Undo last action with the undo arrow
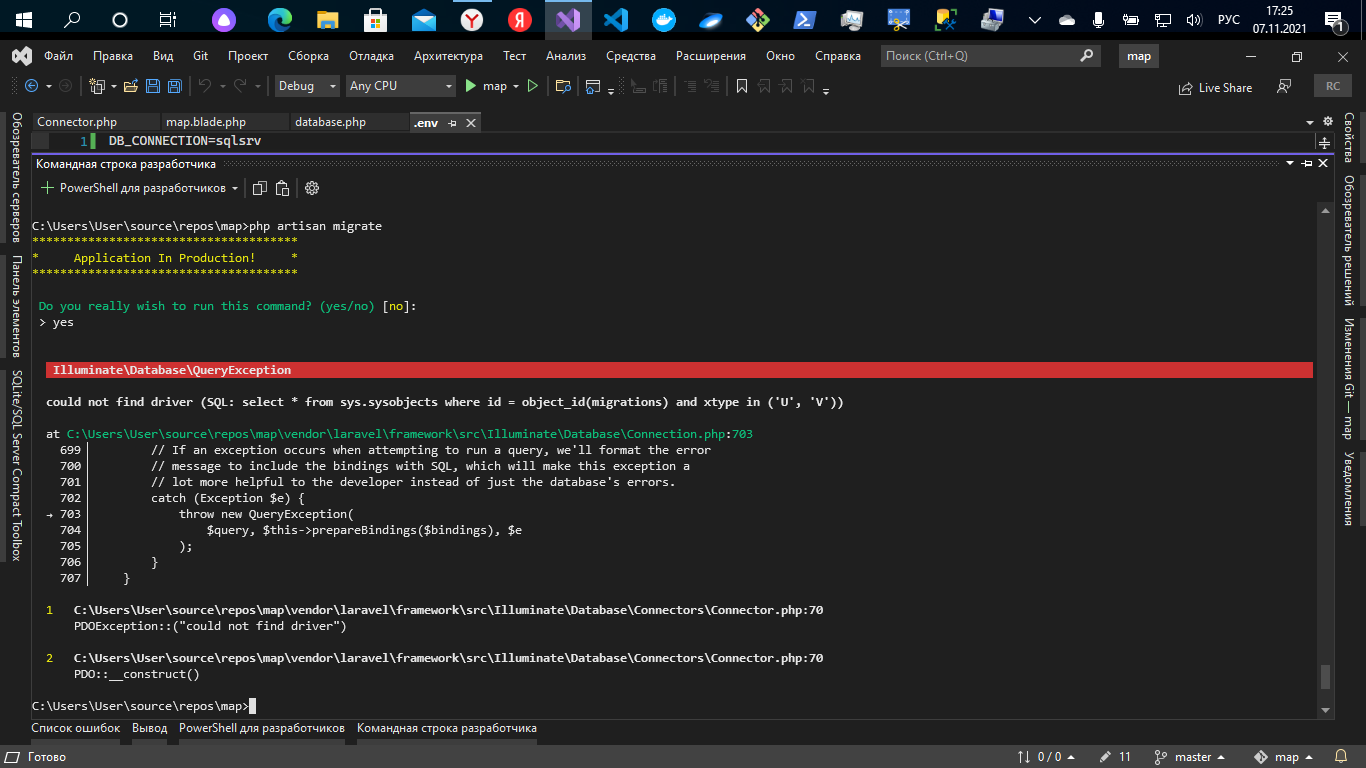This screenshot has height=768, width=1366. (204, 86)
